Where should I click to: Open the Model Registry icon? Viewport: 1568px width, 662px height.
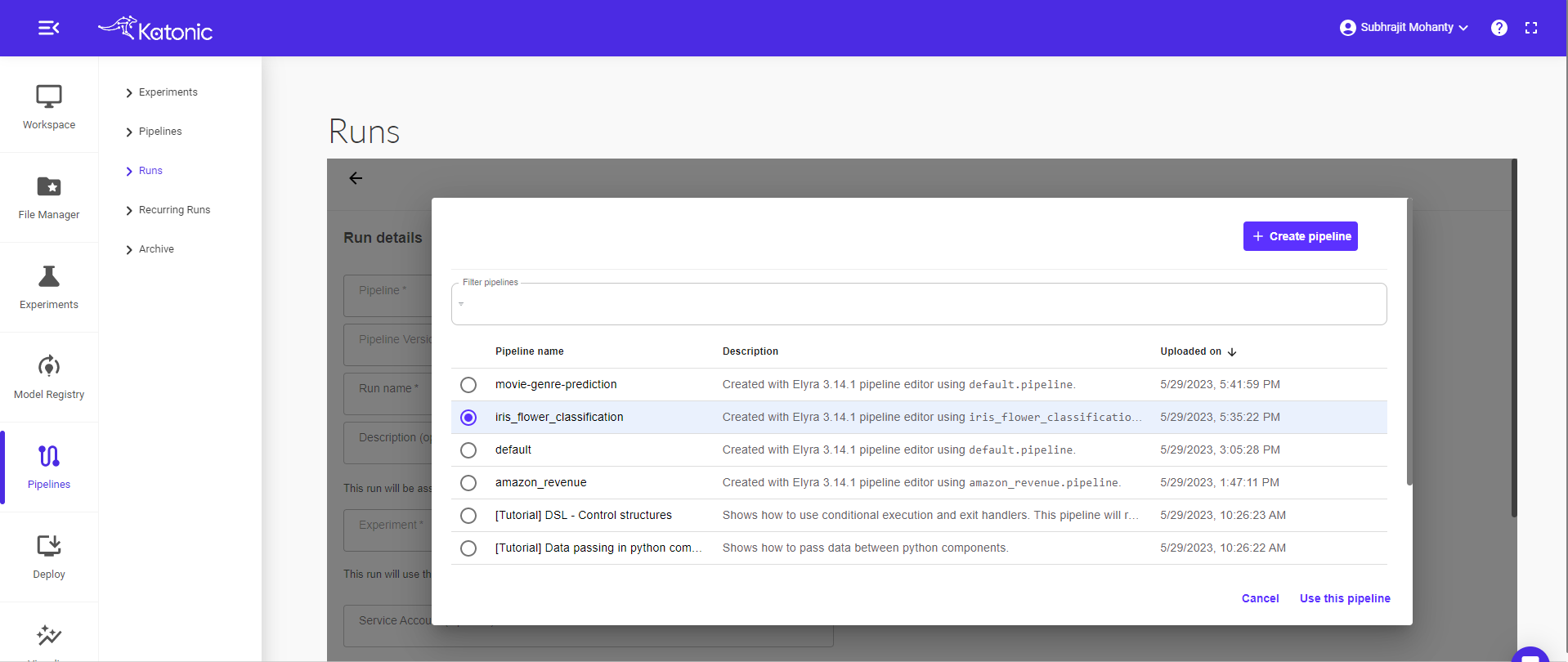[x=49, y=366]
